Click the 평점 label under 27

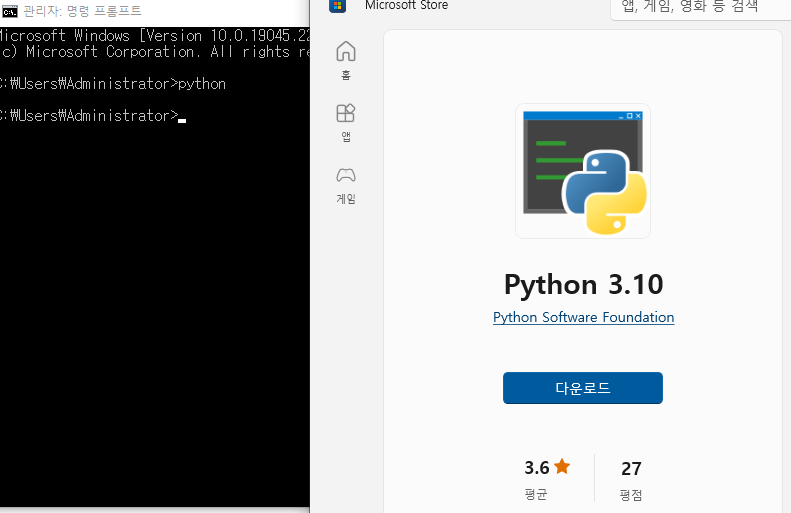click(x=631, y=495)
